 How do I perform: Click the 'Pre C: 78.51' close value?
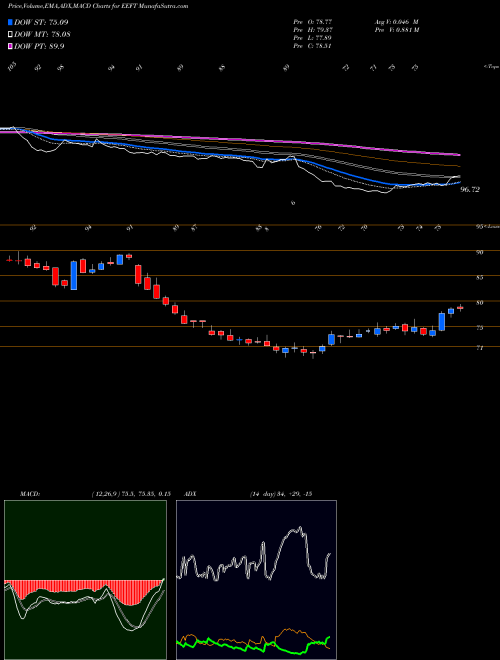[313, 45]
